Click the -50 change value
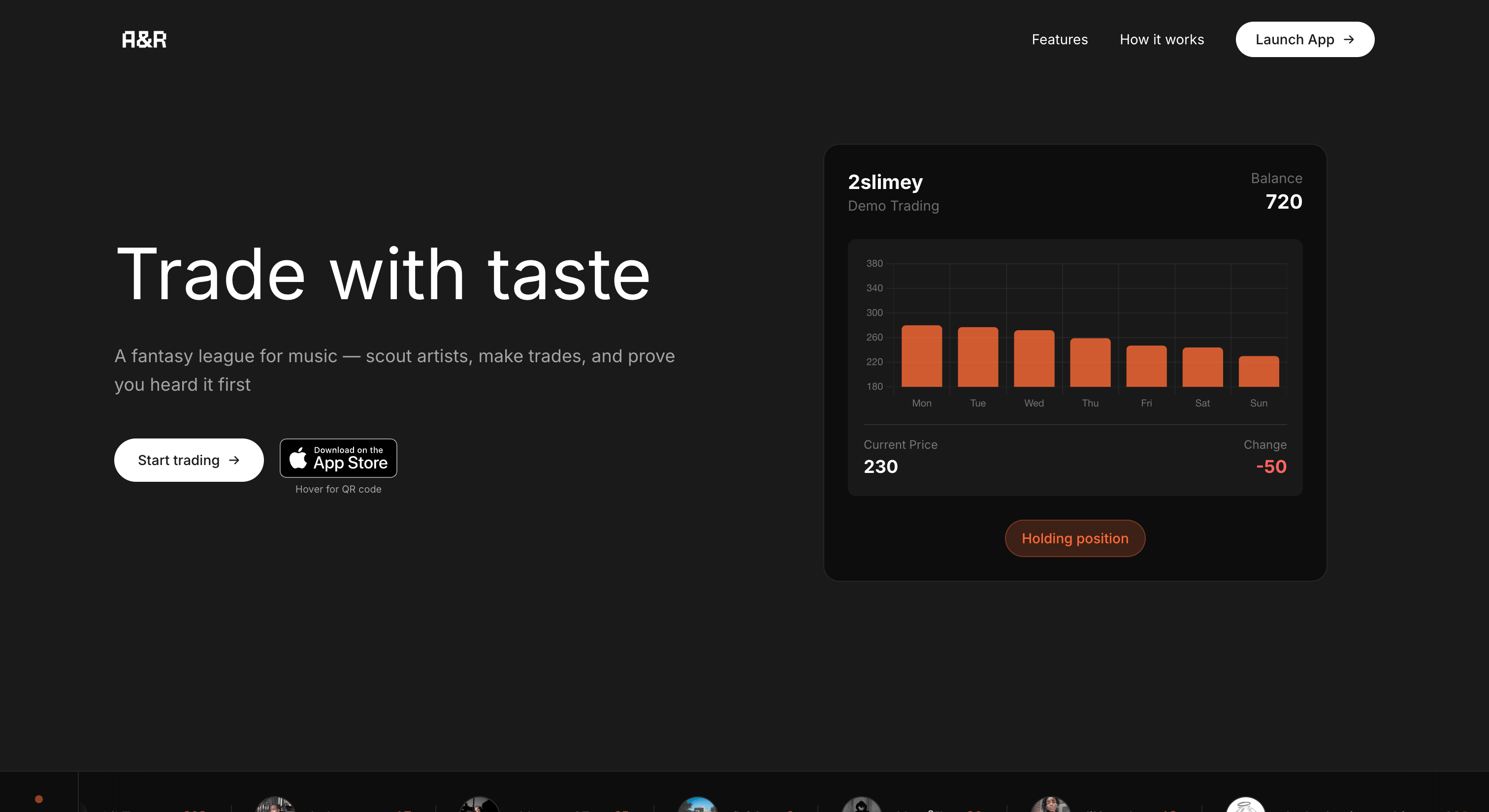The width and height of the screenshot is (1489, 812). 1271,467
